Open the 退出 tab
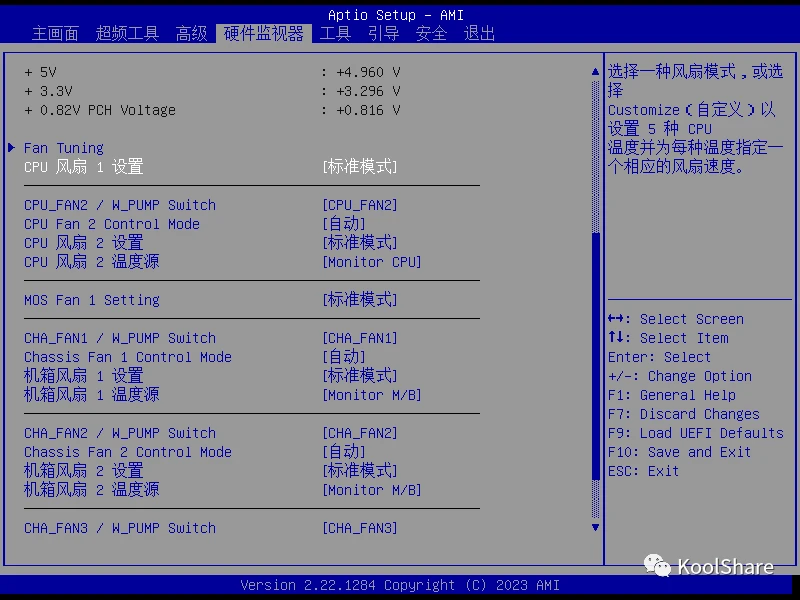 (x=479, y=34)
